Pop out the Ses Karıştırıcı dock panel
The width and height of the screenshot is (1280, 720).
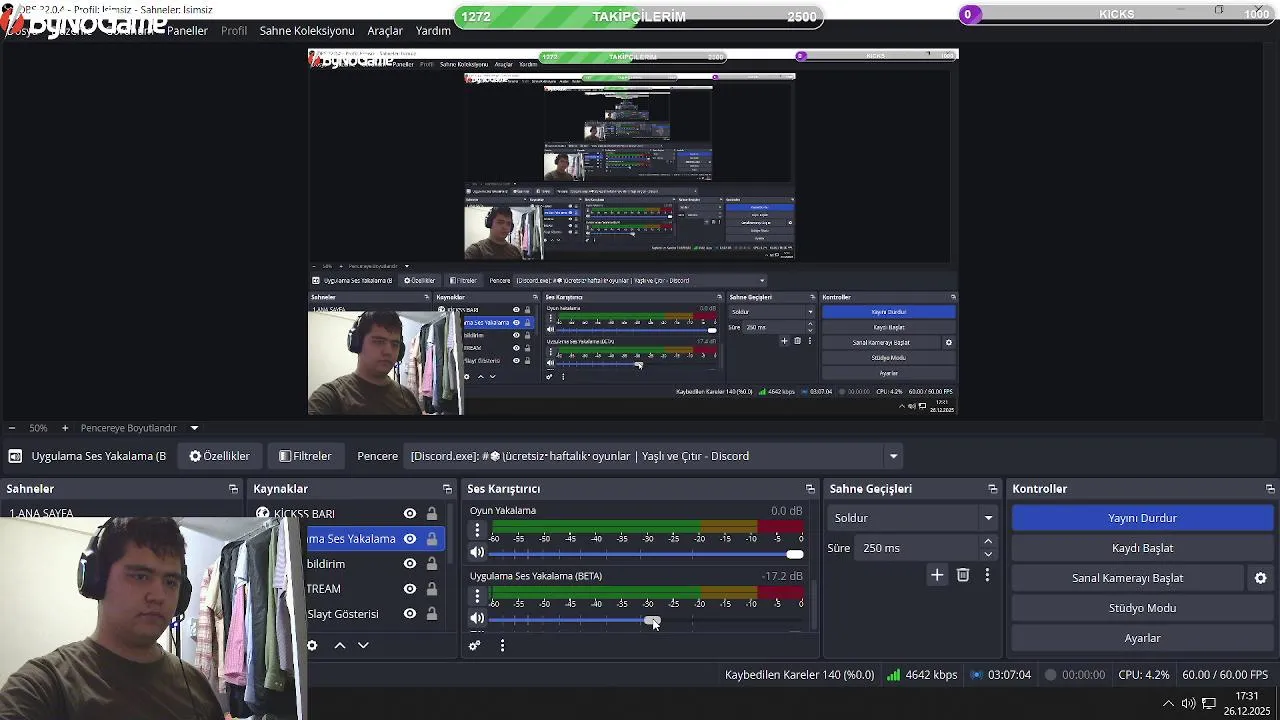pyautogui.click(x=810, y=489)
